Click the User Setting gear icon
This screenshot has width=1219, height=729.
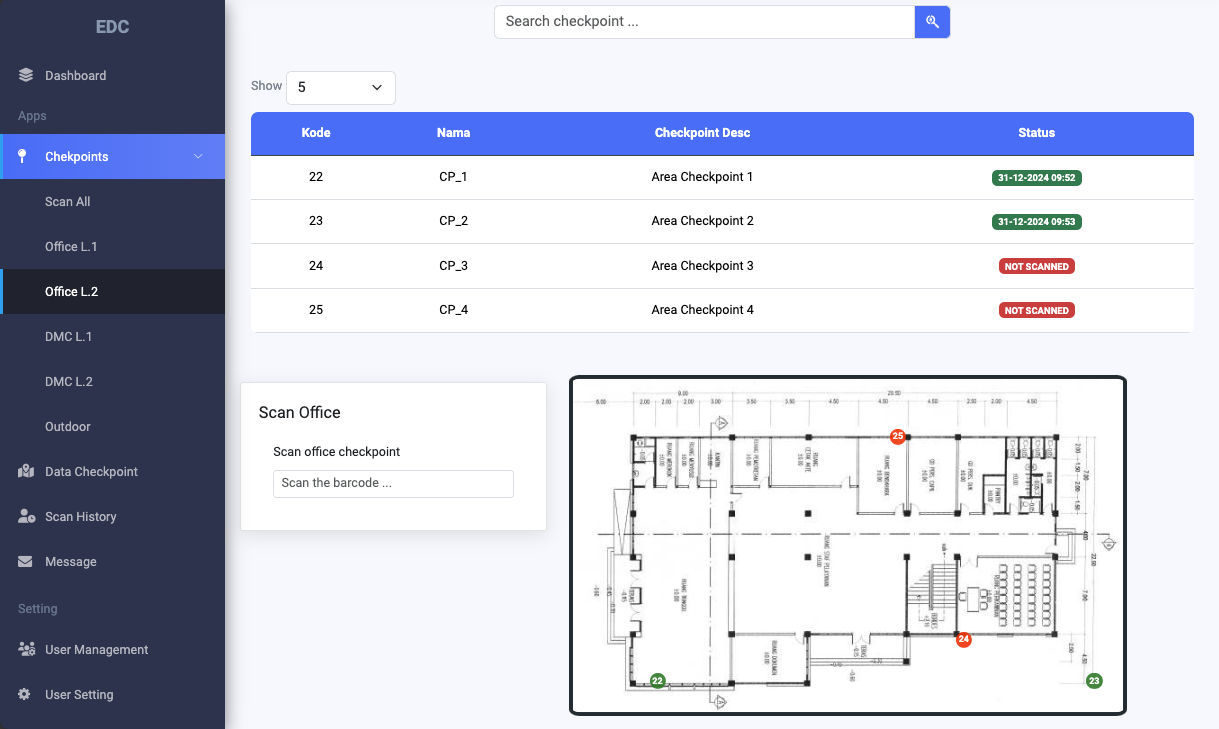tap(25, 694)
